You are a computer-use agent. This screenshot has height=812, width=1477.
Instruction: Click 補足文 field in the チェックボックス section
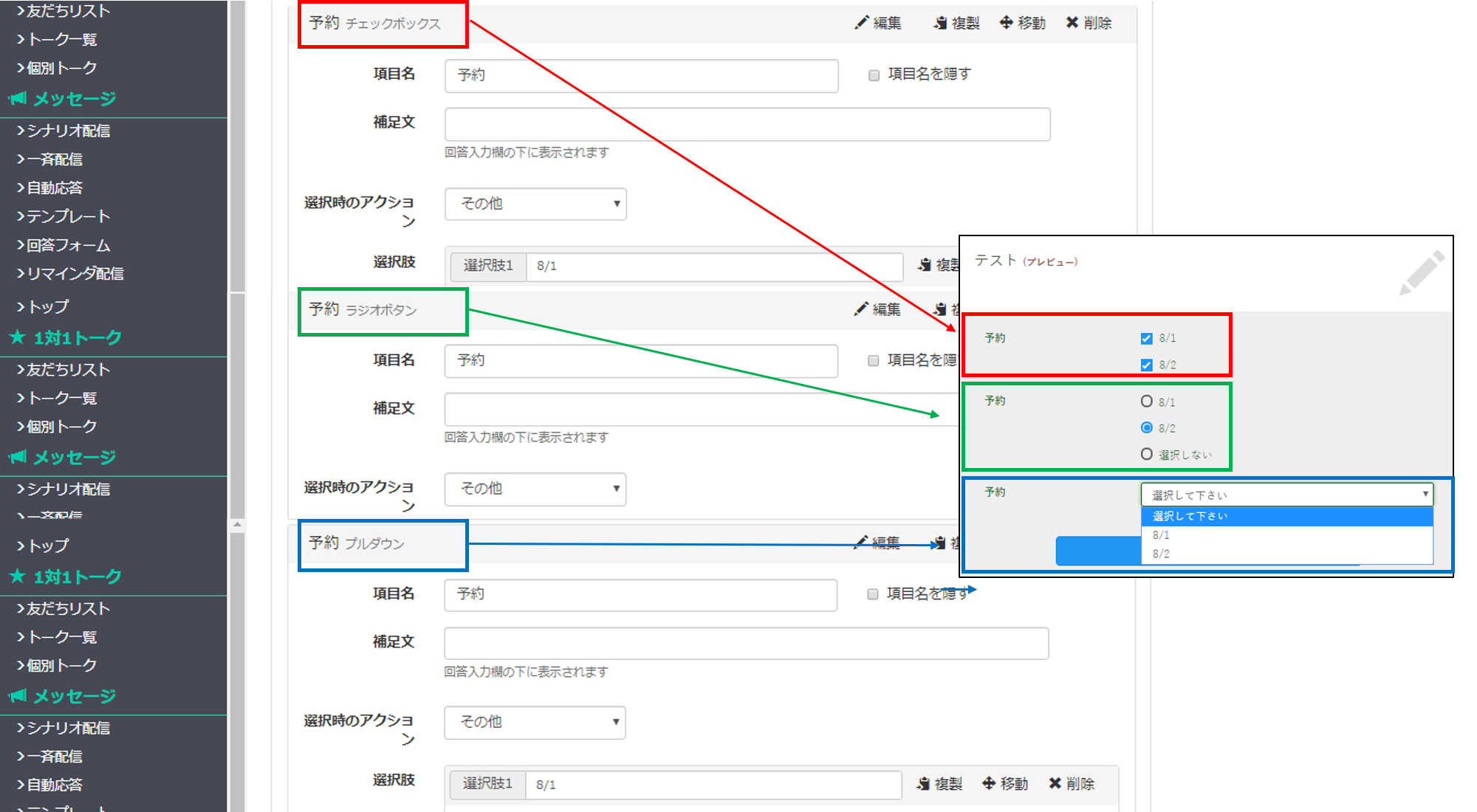(x=747, y=124)
